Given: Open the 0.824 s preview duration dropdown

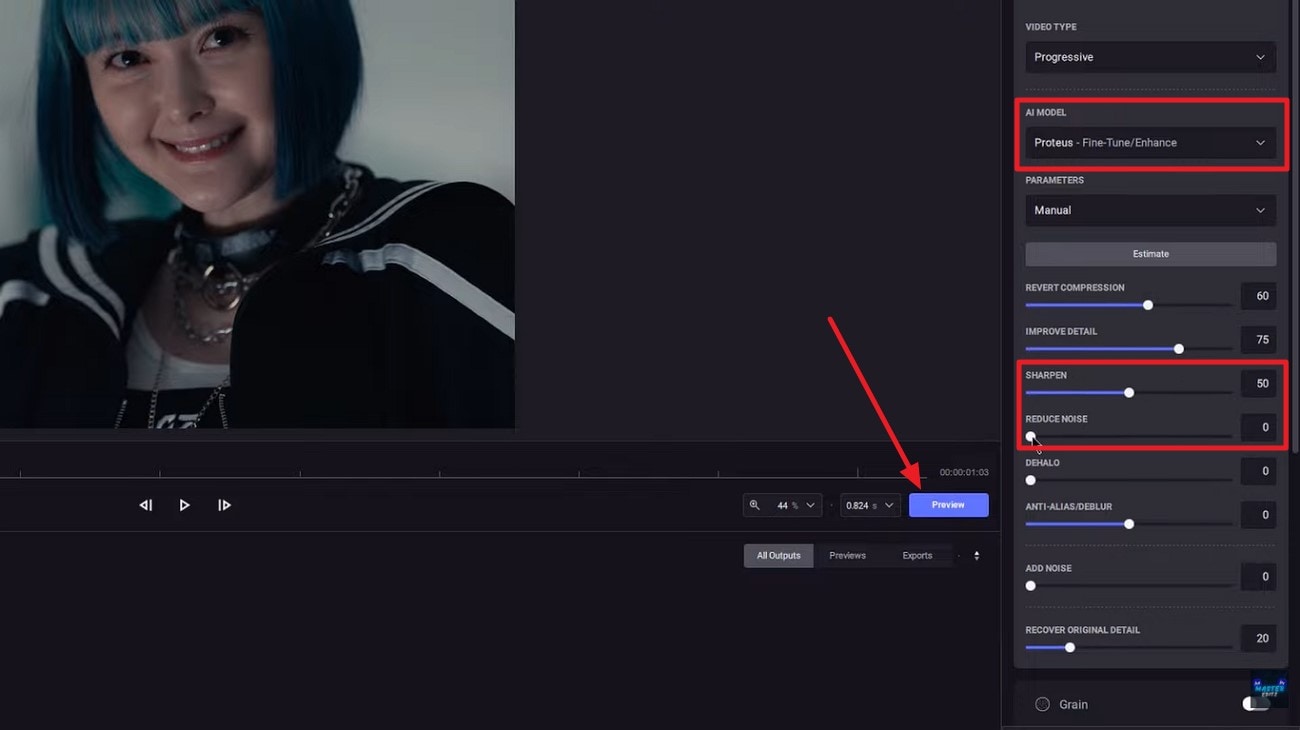Looking at the screenshot, I should (x=868, y=505).
